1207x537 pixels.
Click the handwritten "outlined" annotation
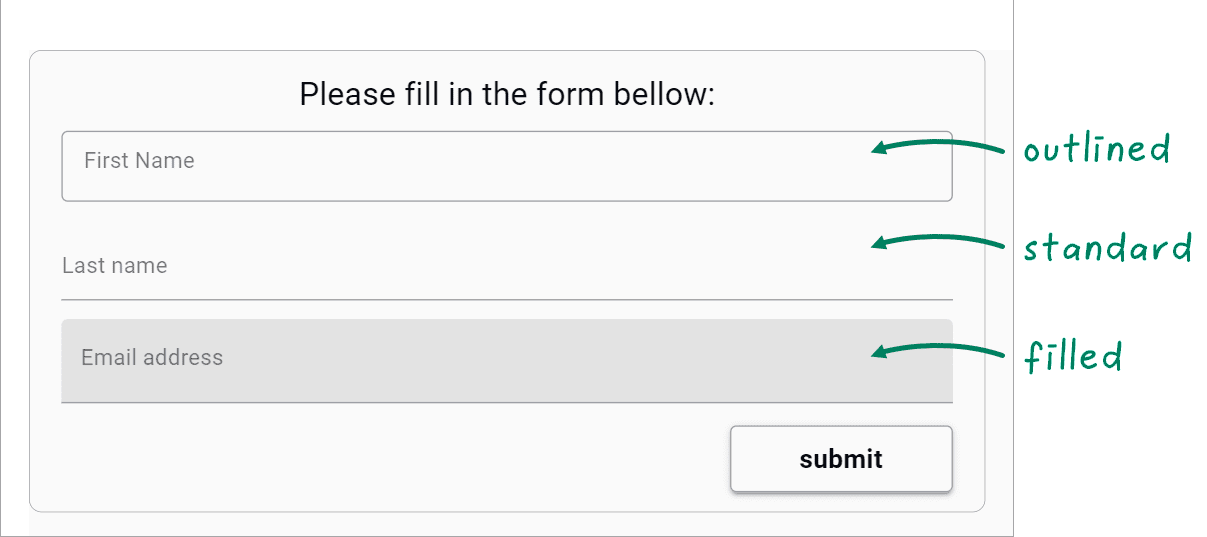[x=1096, y=150]
